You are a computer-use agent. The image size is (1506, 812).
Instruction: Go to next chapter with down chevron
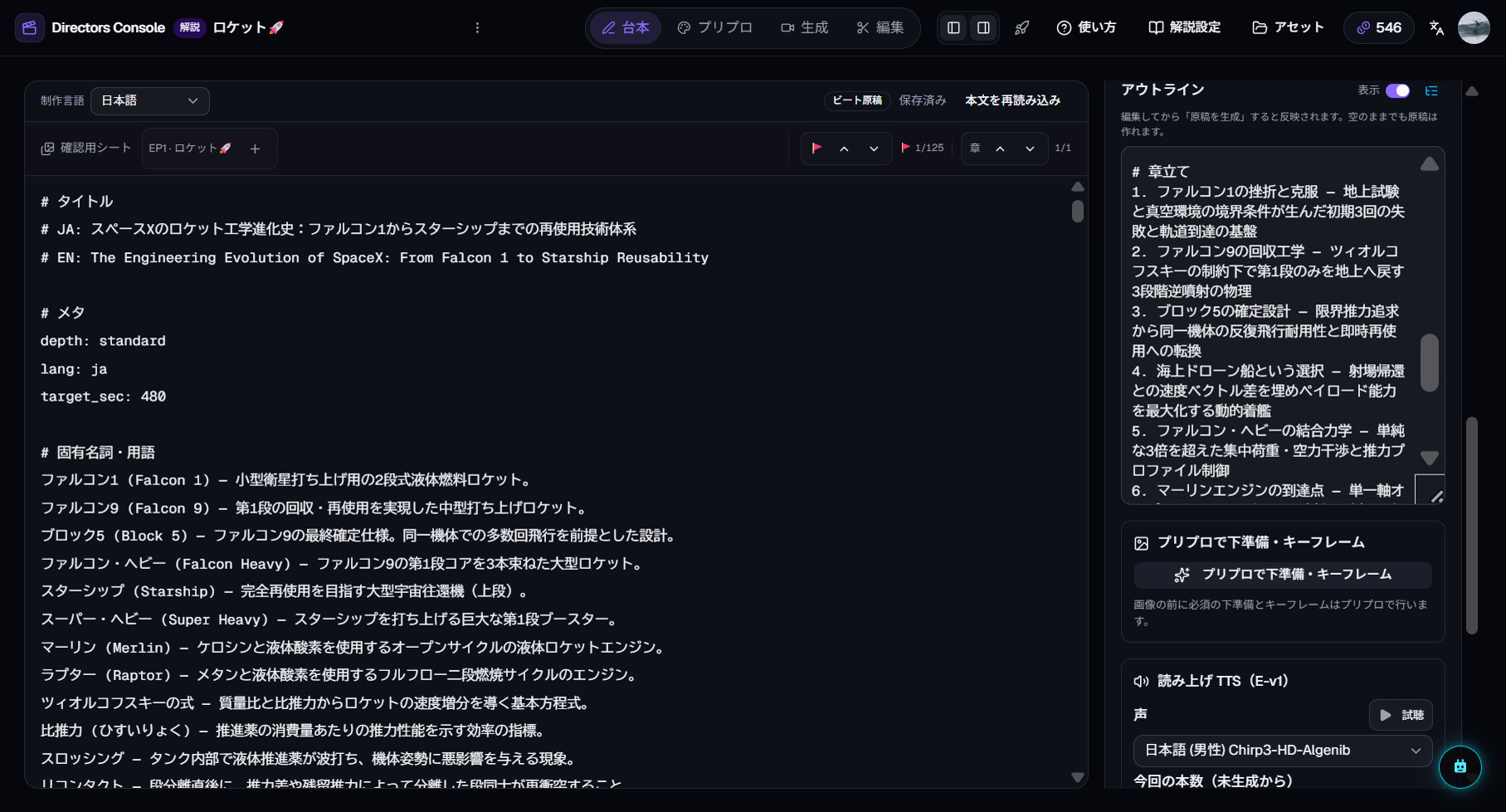[1030, 148]
